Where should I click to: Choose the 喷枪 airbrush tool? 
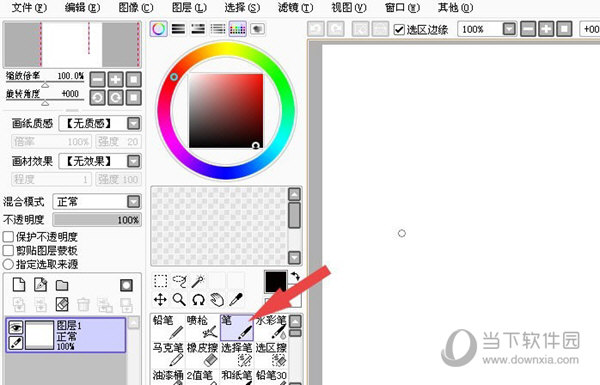click(202, 327)
